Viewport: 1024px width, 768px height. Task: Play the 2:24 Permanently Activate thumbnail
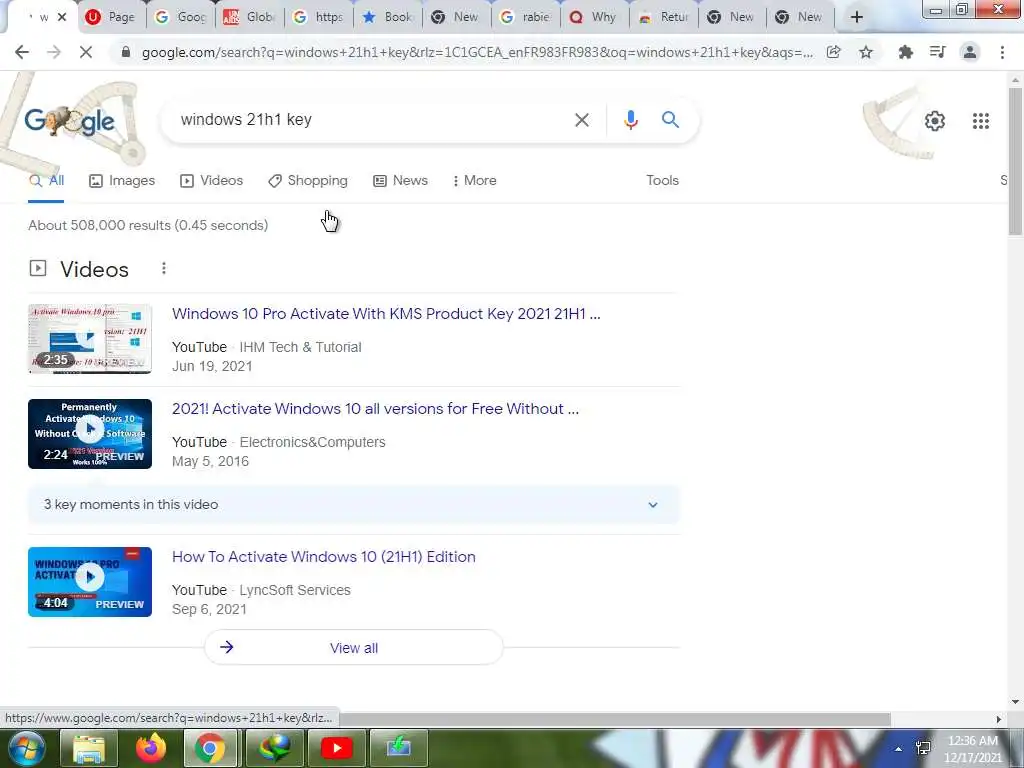[x=90, y=434]
